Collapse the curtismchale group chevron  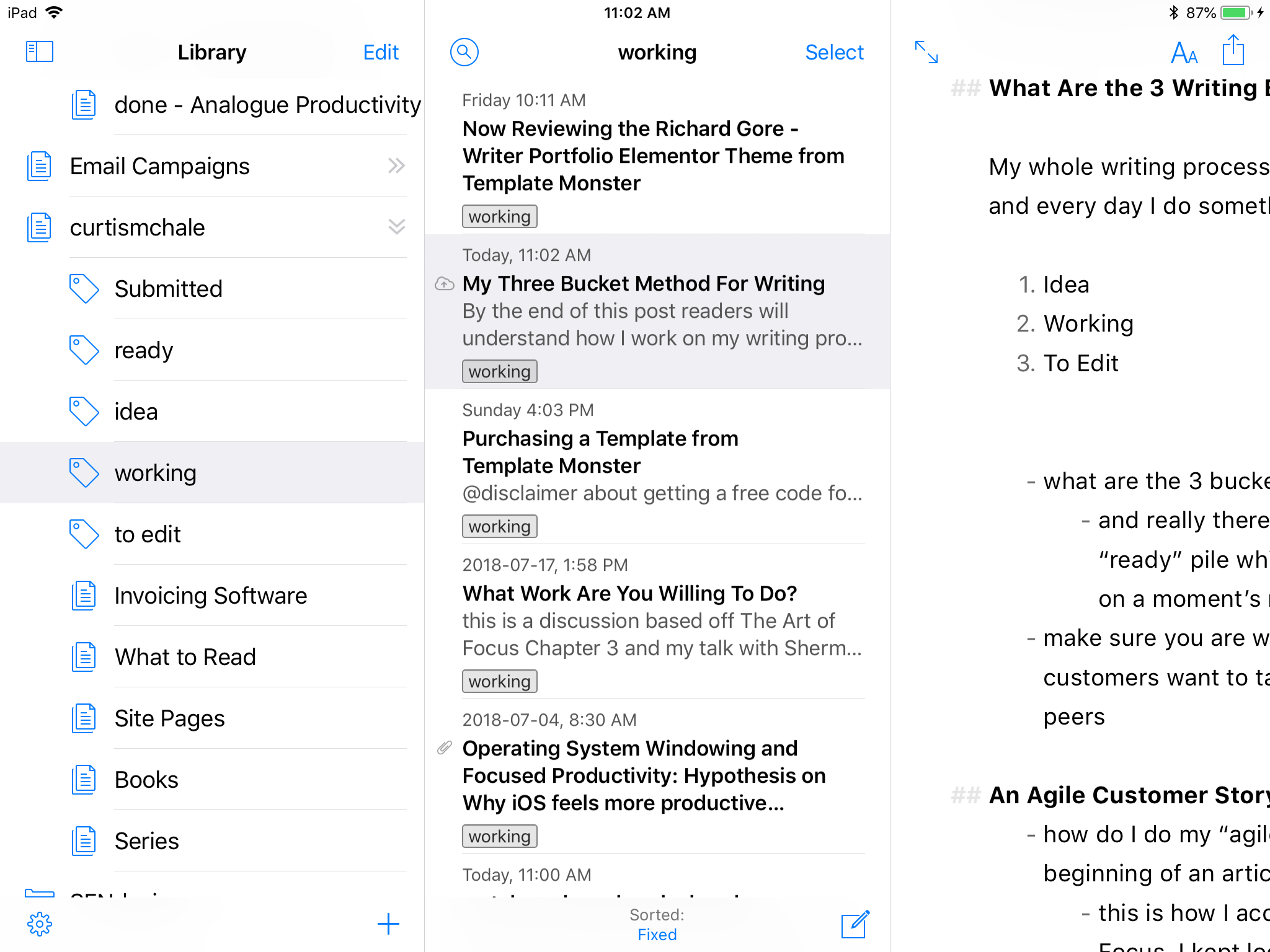coord(396,227)
